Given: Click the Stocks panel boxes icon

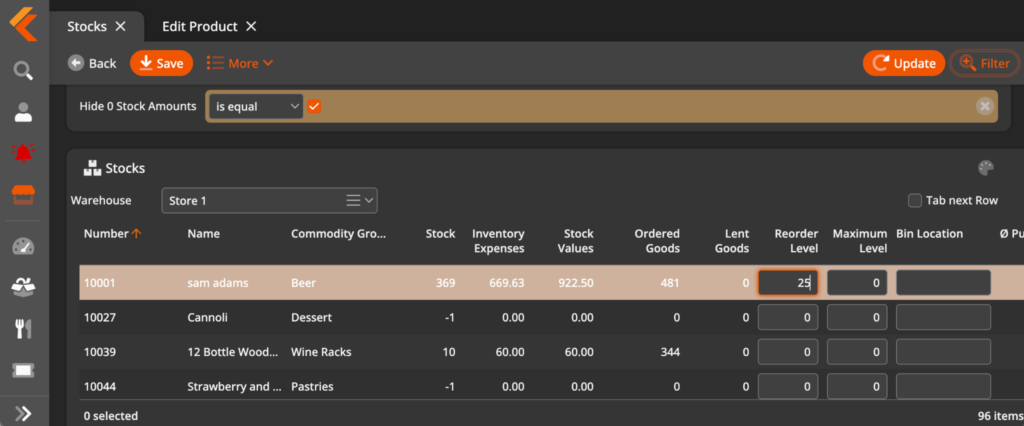Looking at the screenshot, I should coord(92,168).
